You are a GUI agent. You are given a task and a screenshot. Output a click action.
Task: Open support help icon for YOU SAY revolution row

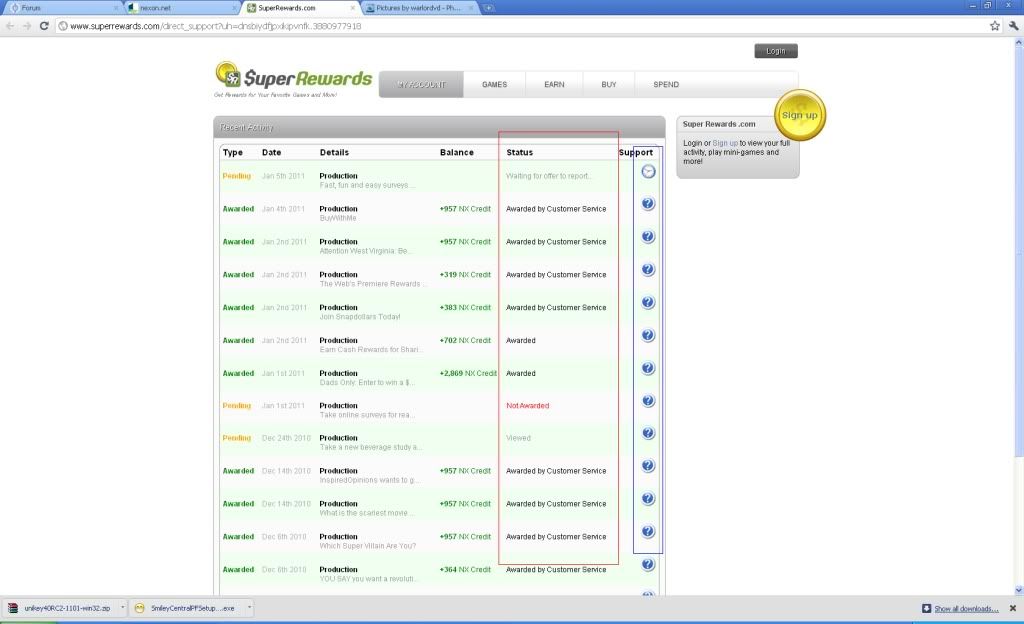[648, 565]
